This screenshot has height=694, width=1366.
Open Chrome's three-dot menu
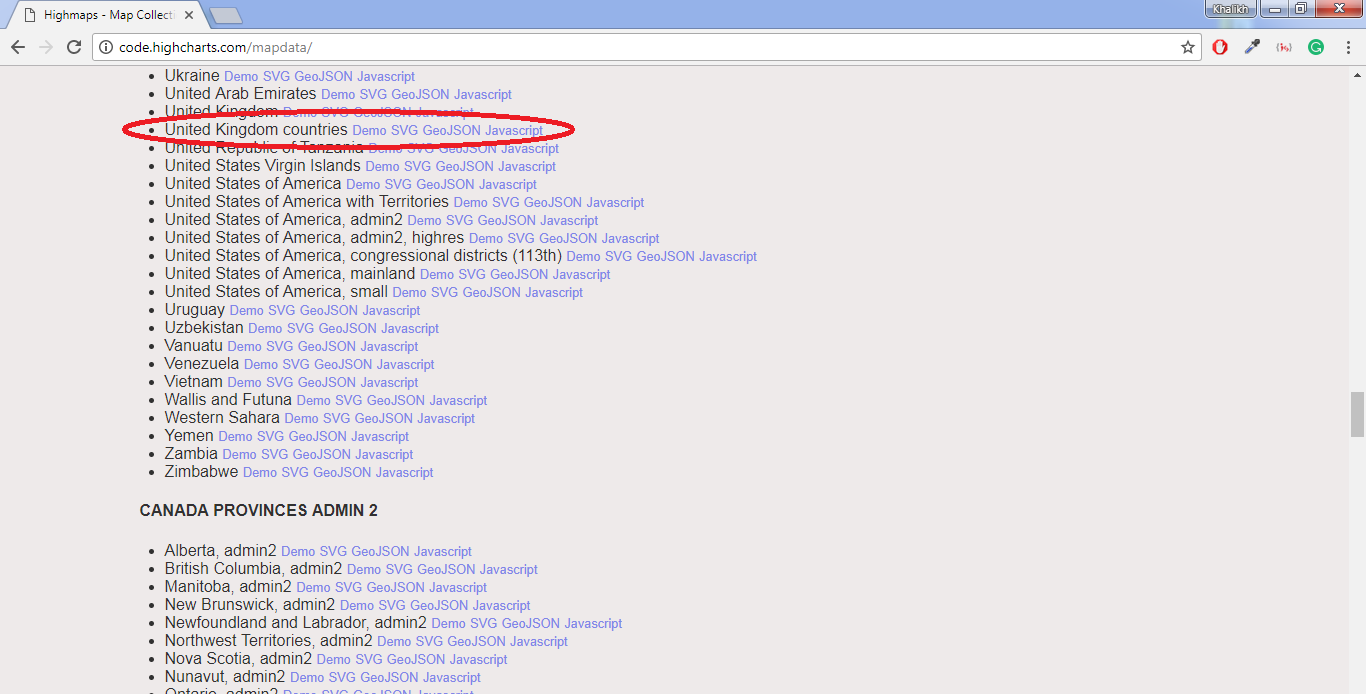1348,47
